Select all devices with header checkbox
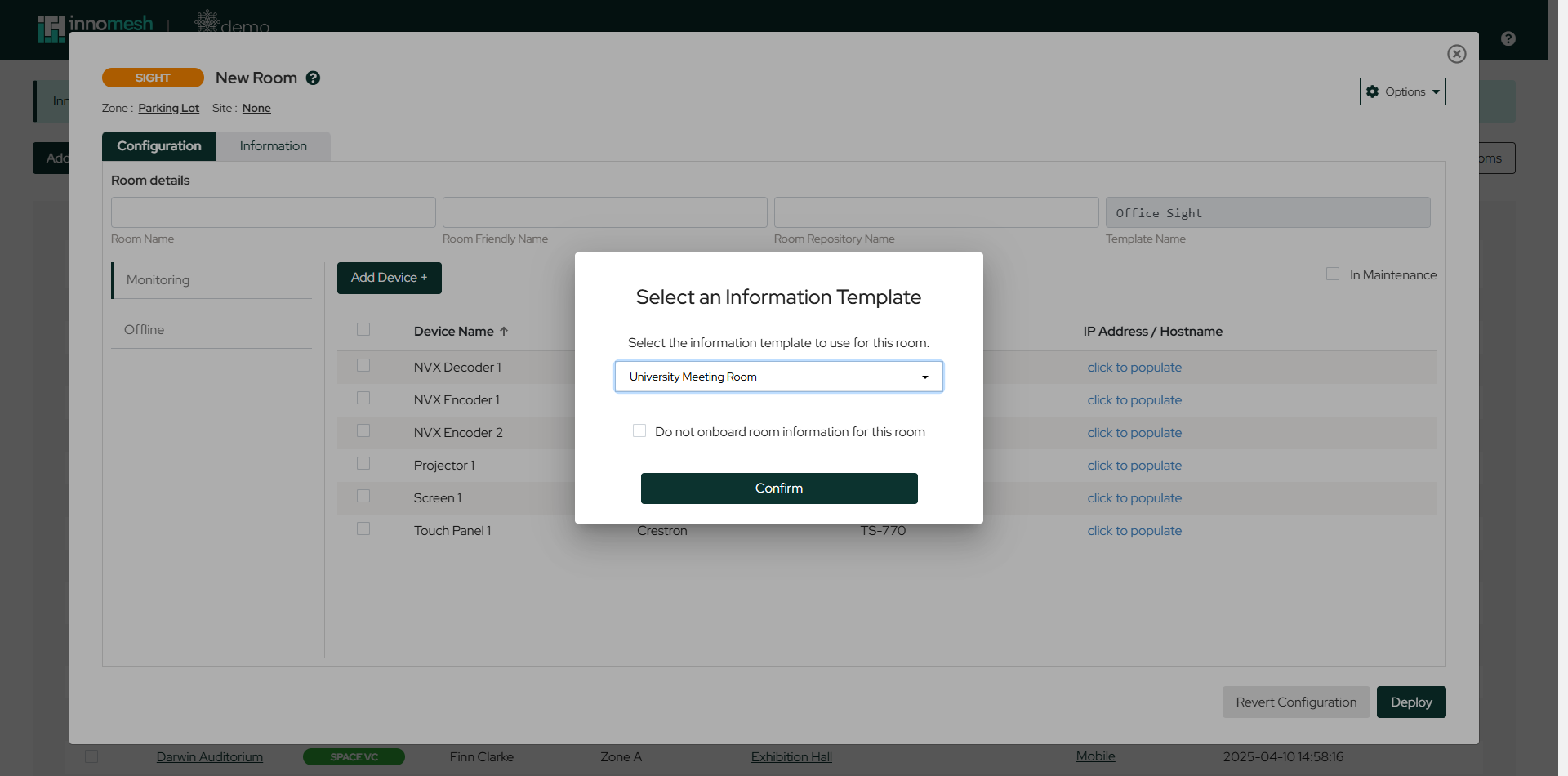 [x=363, y=330]
